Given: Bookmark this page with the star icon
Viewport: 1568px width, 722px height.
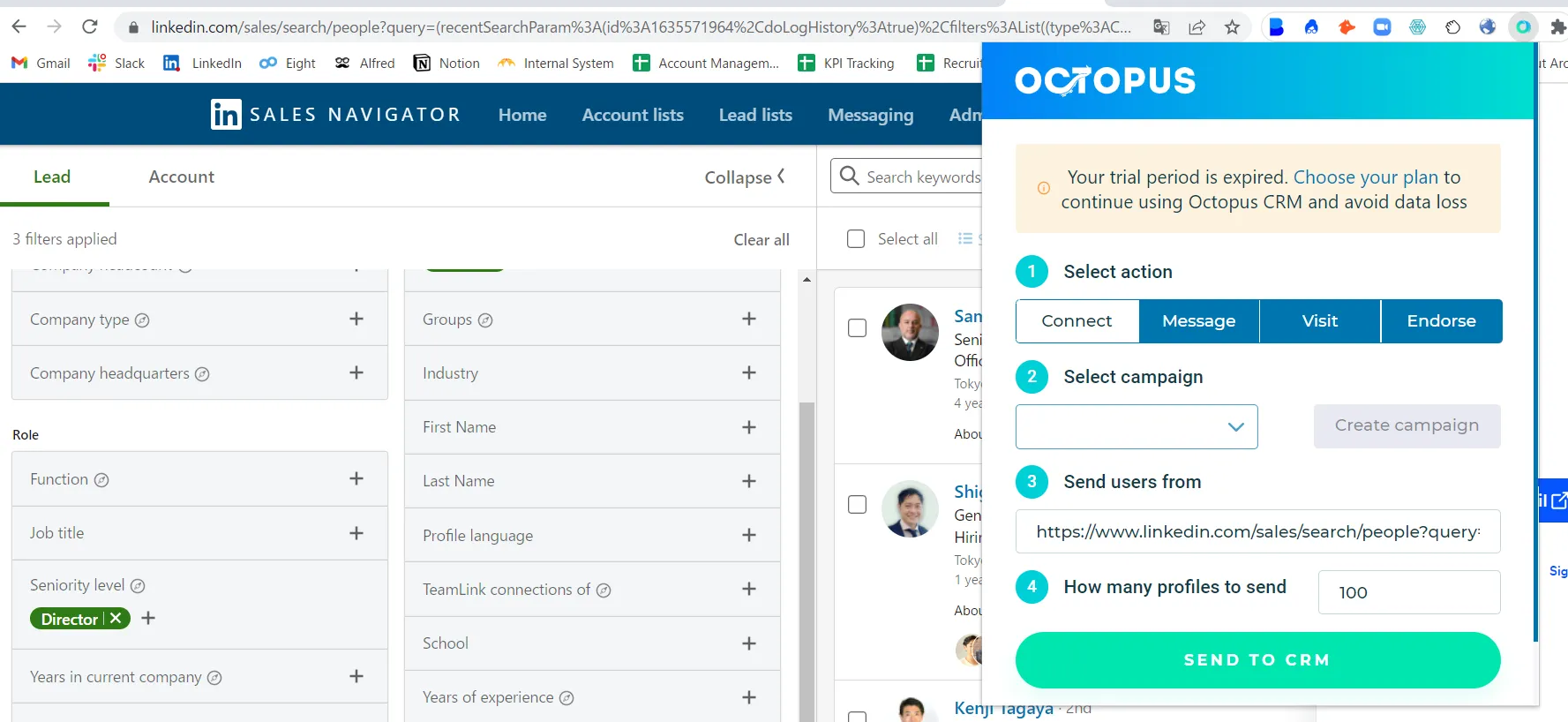Looking at the screenshot, I should coord(1232,27).
